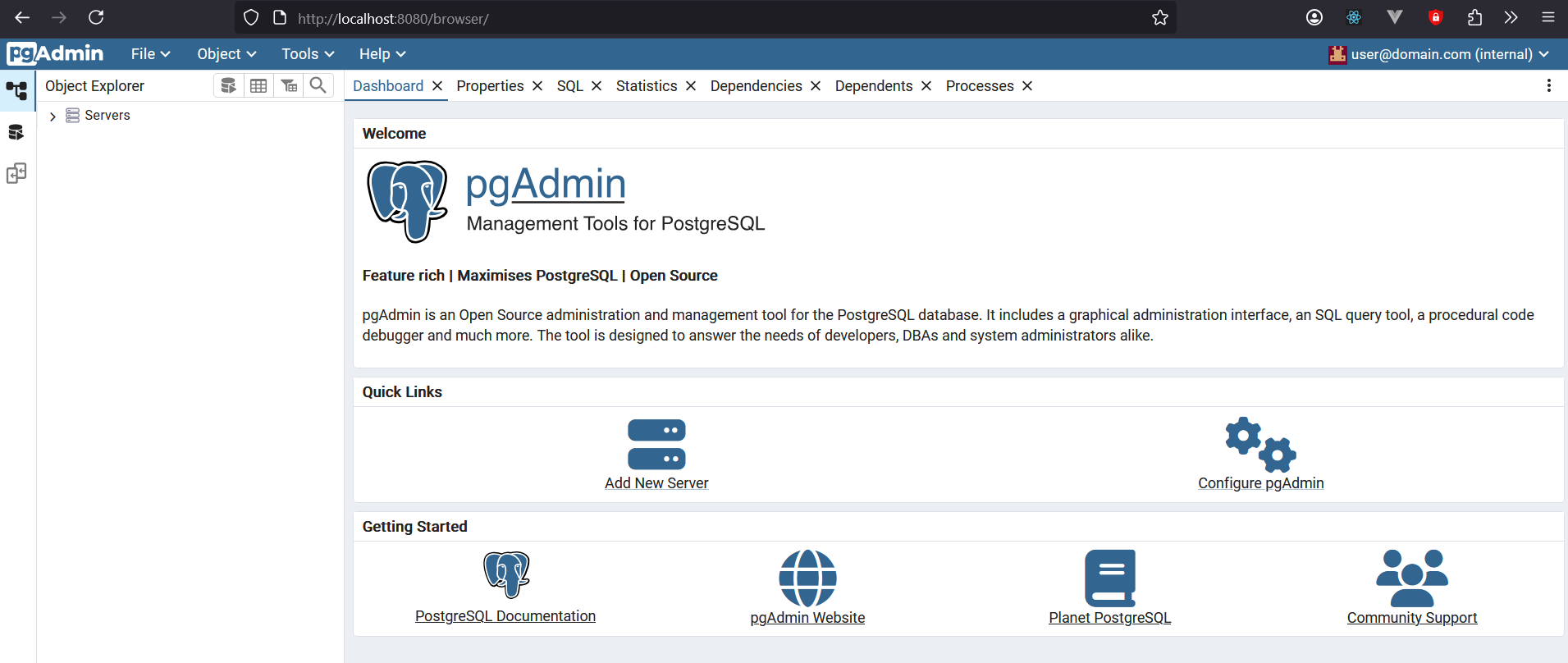The height and width of the screenshot is (663, 1568).
Task: Click the tracking protection shield icon
Action: click(x=251, y=17)
